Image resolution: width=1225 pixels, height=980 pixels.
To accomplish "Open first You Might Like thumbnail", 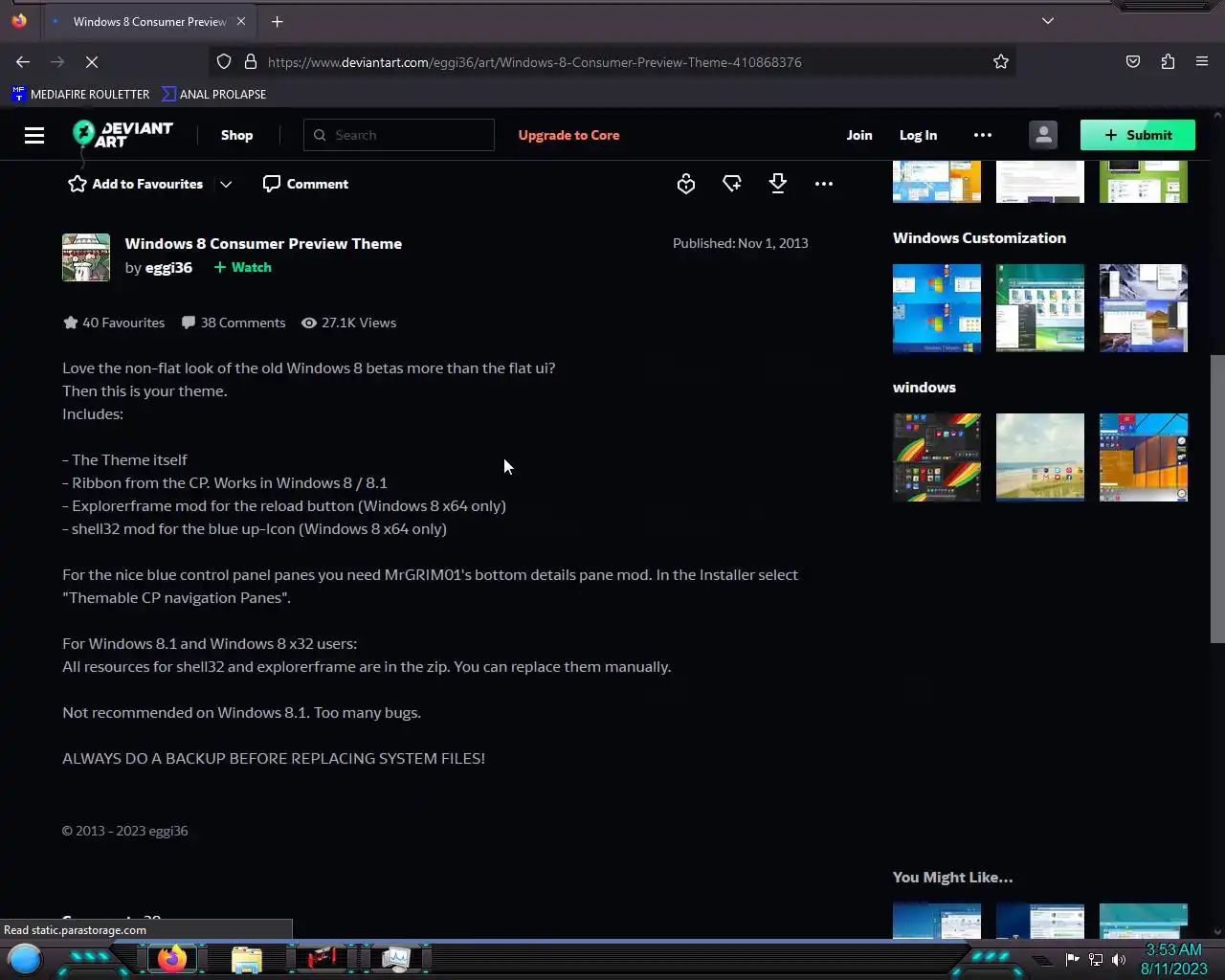I will tap(937, 921).
